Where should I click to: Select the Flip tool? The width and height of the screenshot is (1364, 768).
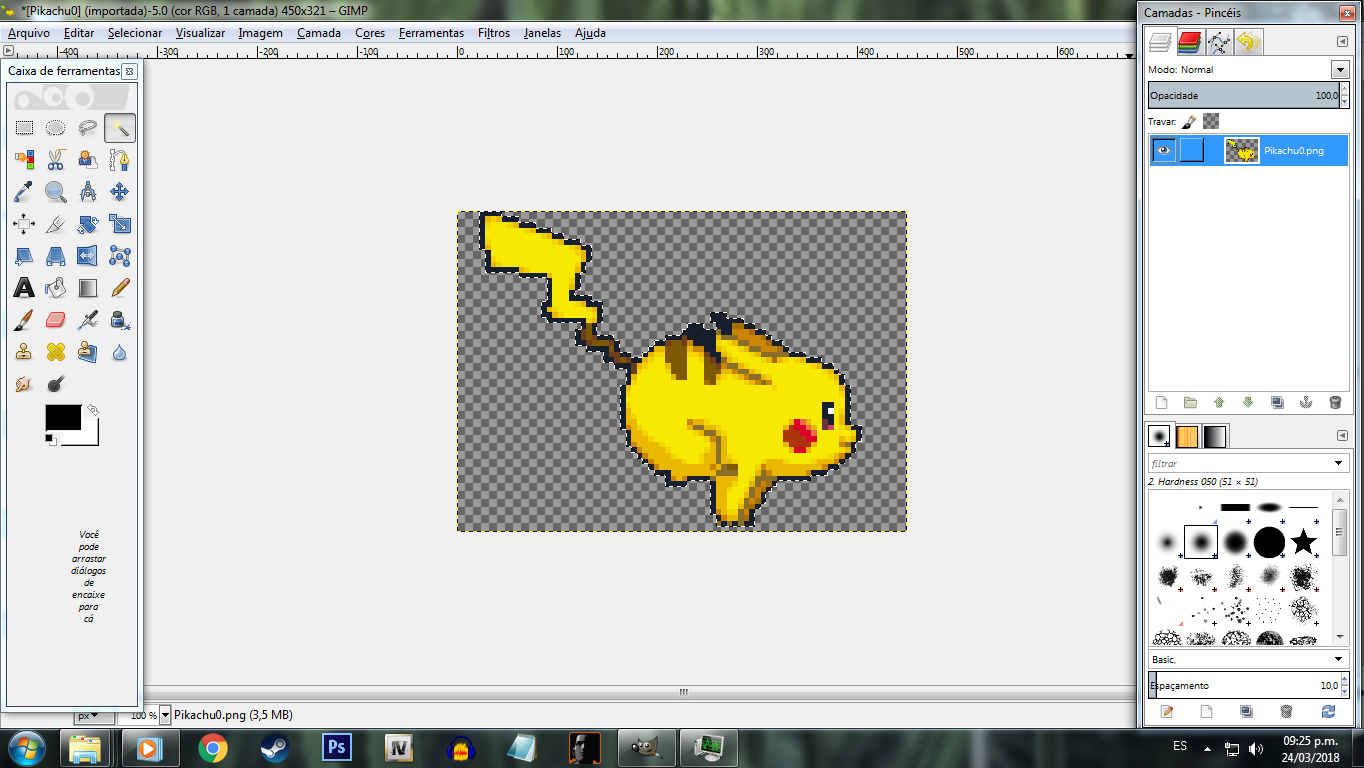88,256
